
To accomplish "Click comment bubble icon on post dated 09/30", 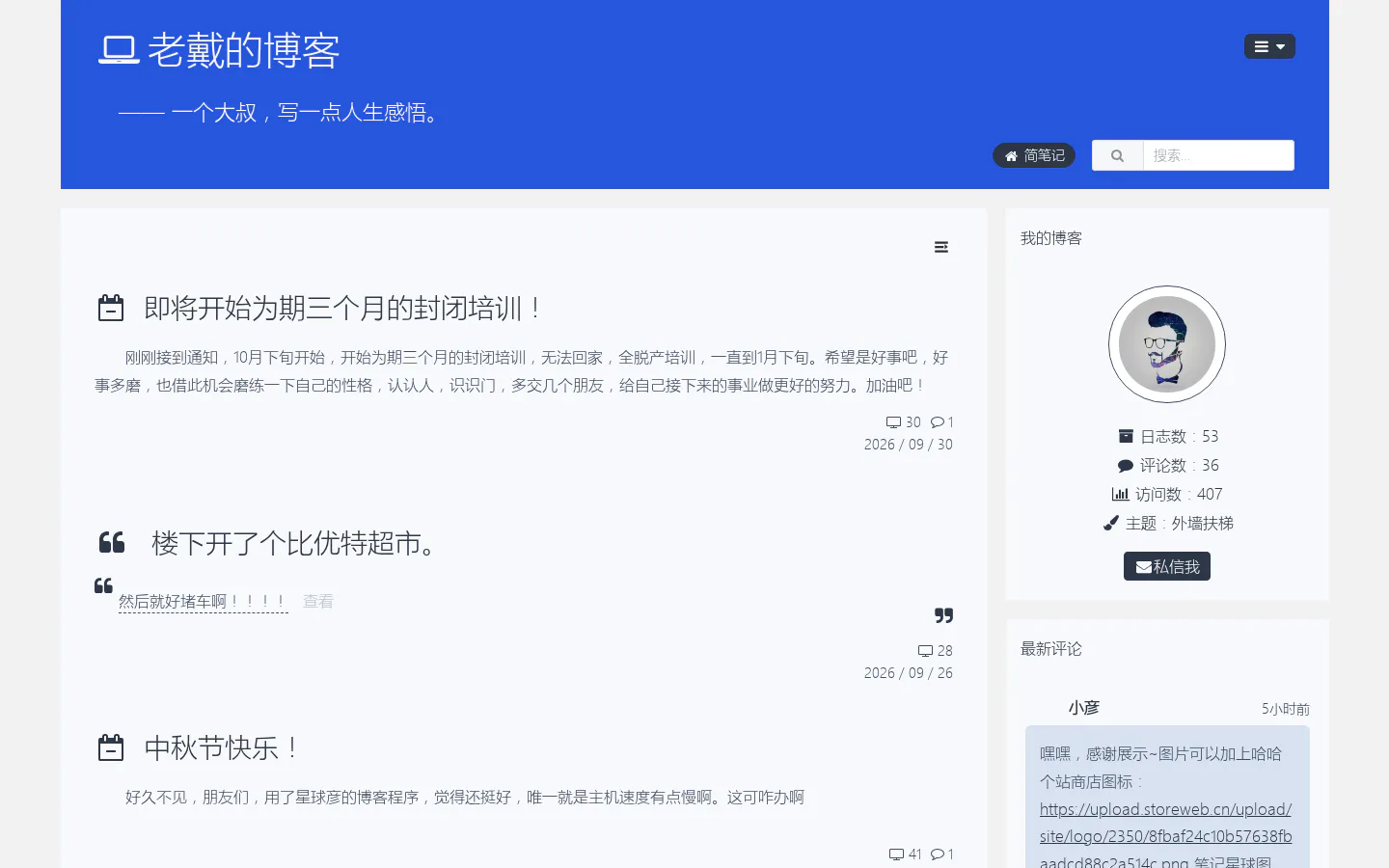I will click(937, 422).
